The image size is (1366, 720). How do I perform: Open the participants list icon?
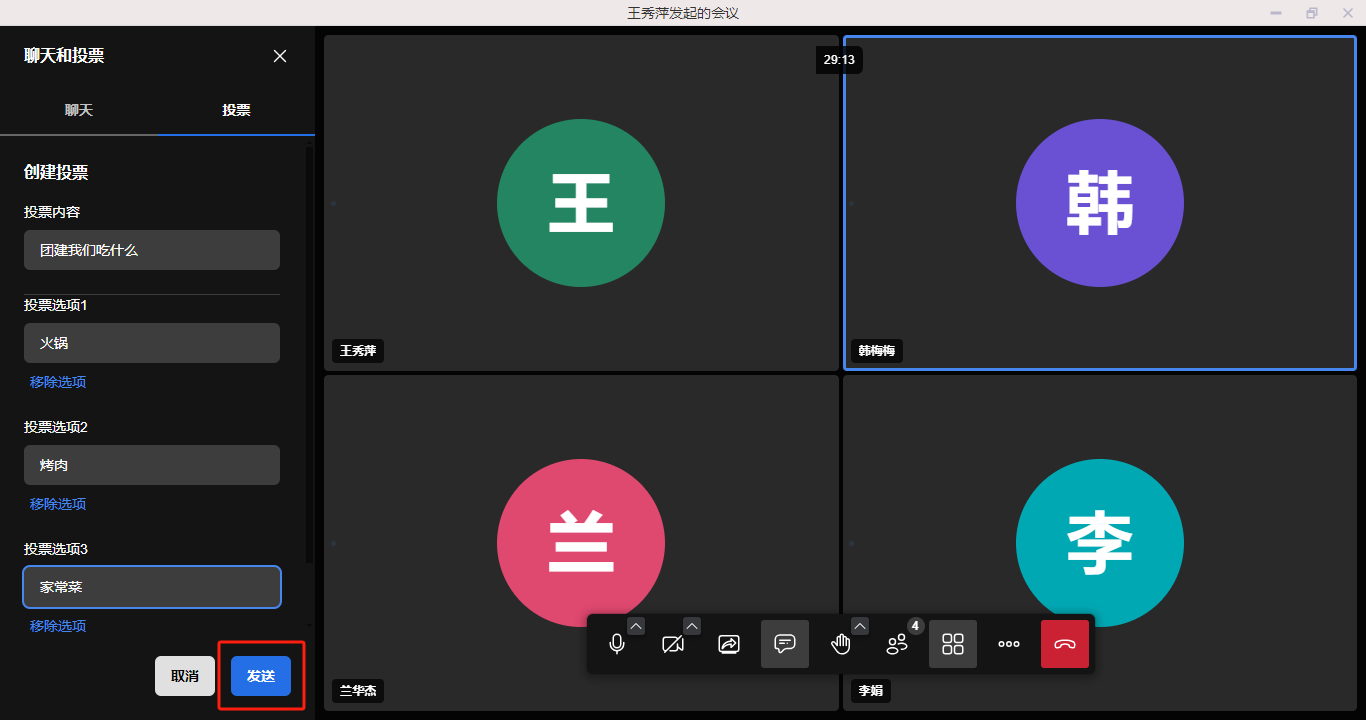coord(897,645)
